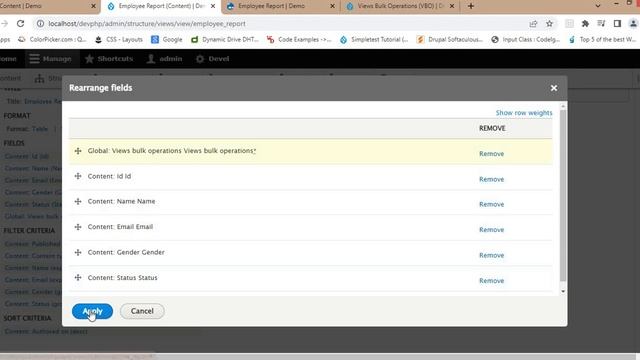Screen dimensions: 640x360
Task: Open the Shortcuts admin menu
Action: 109,59
